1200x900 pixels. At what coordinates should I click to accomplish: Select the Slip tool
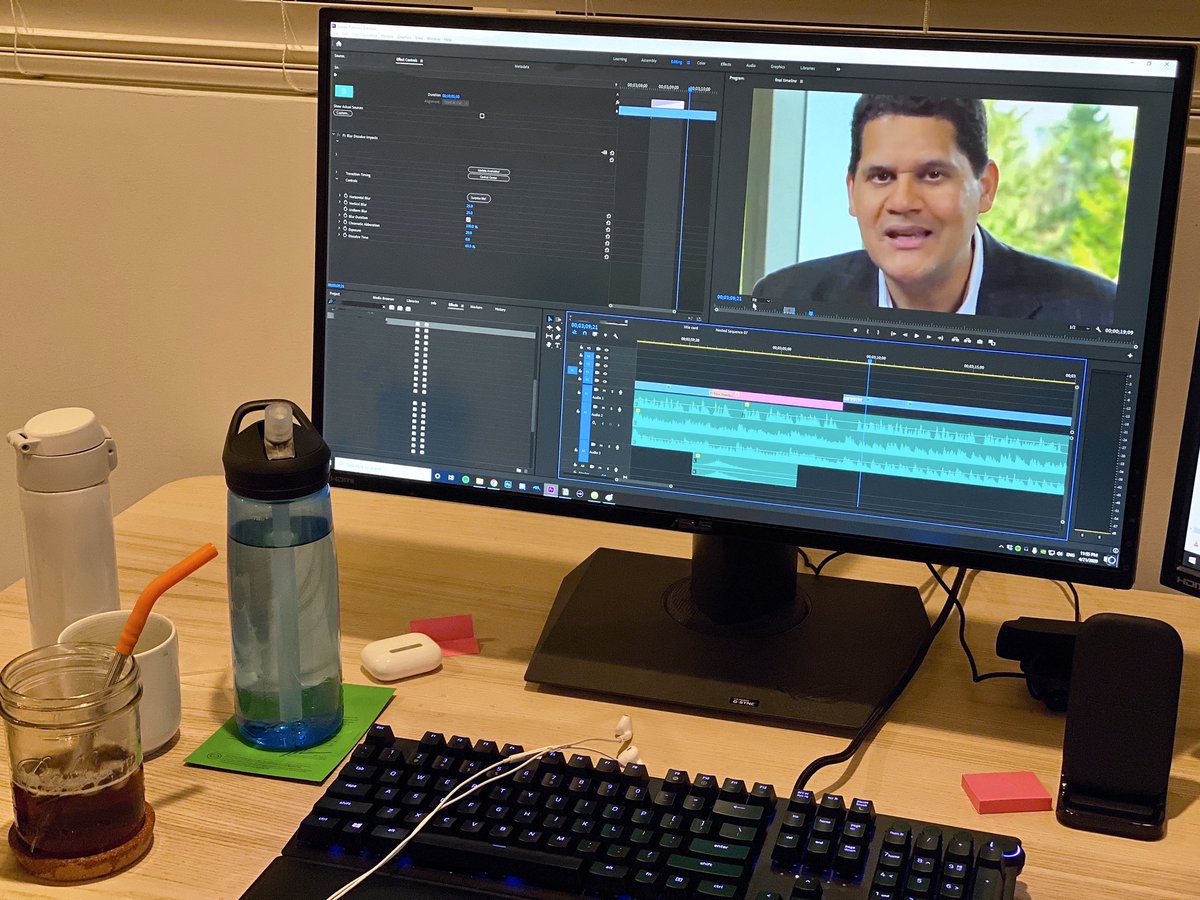tap(549, 336)
